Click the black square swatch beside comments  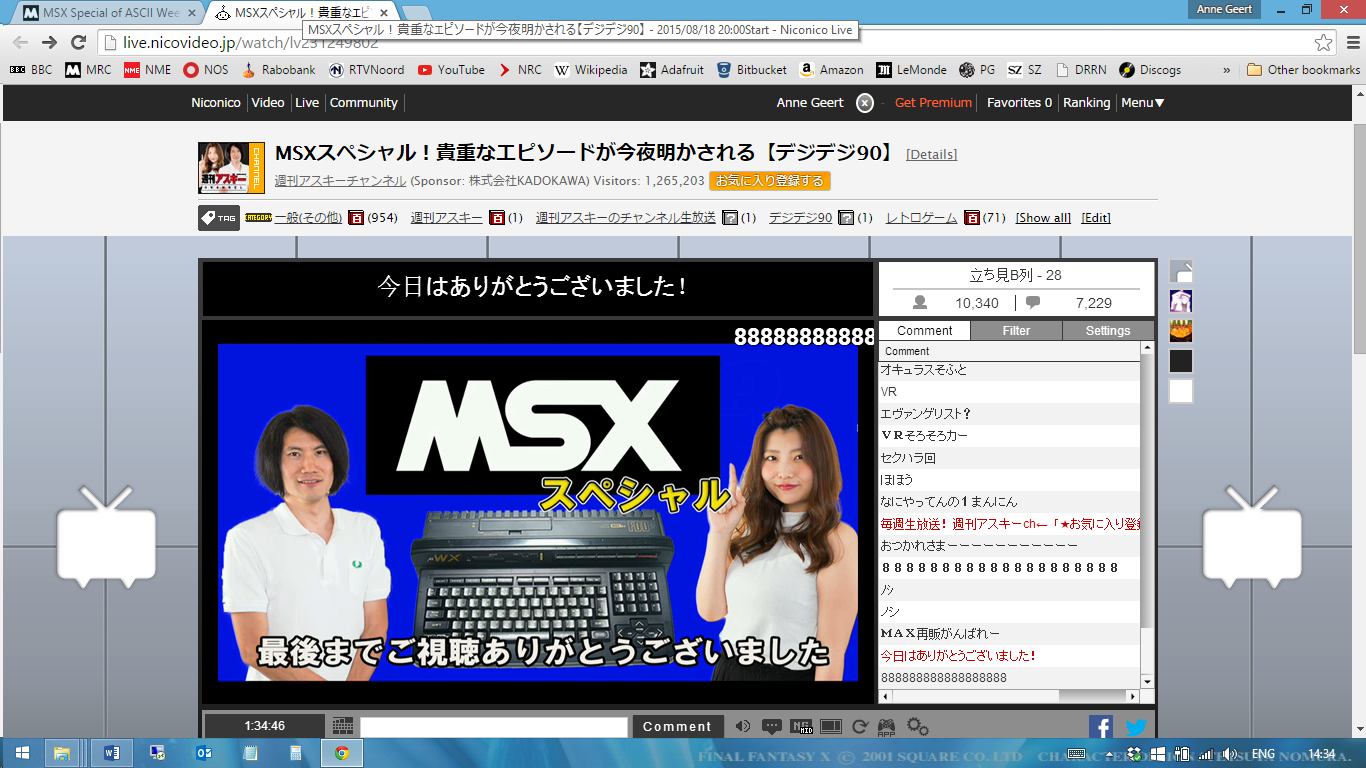[x=1181, y=361]
